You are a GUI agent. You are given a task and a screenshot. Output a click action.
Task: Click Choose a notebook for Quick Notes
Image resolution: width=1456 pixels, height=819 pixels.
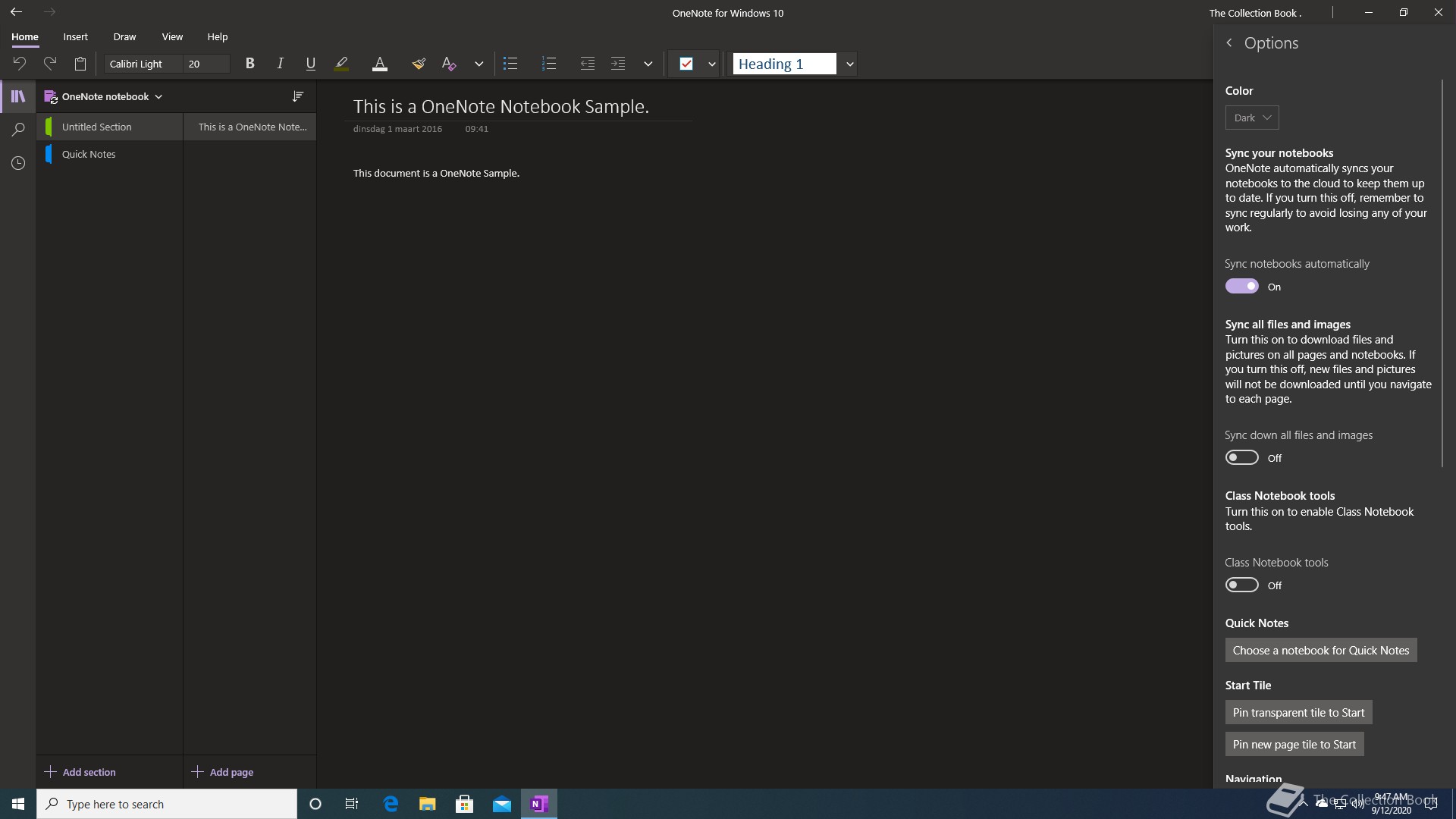pos(1321,650)
